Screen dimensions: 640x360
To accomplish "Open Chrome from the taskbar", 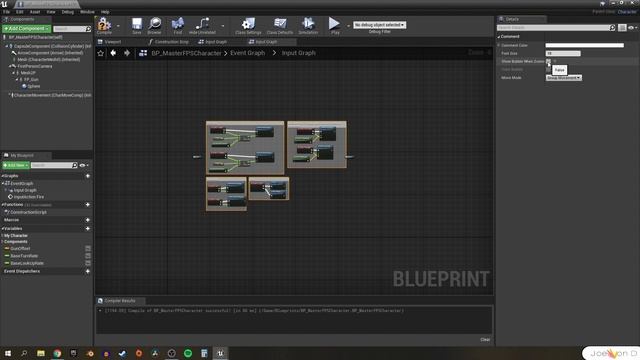I will (x=57, y=353).
